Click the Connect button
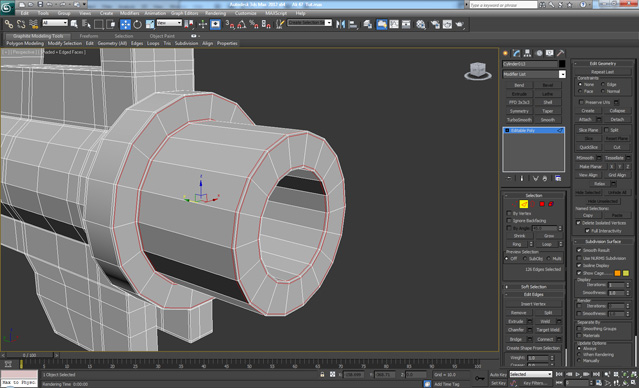Image resolution: width=639 pixels, height=388 pixels. click(545, 339)
